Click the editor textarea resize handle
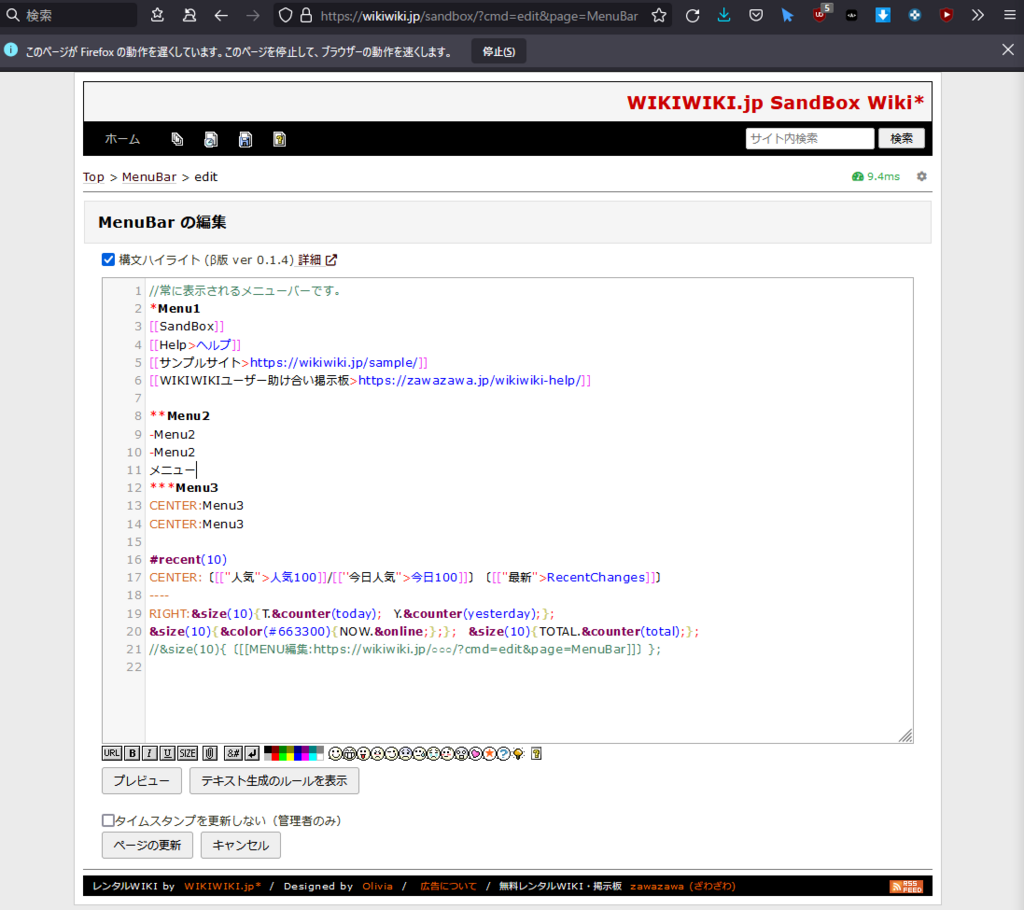1024x910 pixels. [905, 736]
